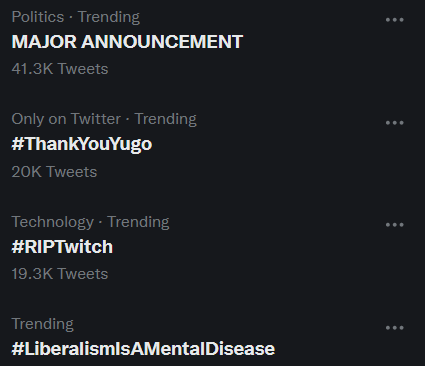Click the Trending label above #LiberalismIsAMentalDisease

43,324
